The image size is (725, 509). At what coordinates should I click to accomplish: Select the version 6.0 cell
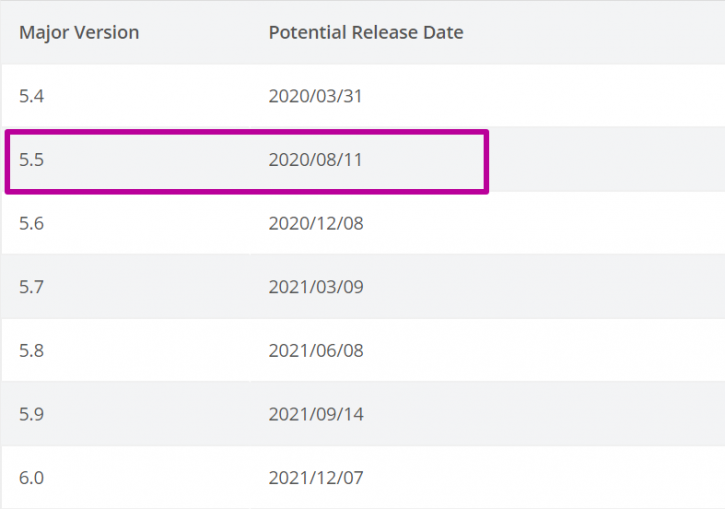pyautogui.click(x=31, y=478)
